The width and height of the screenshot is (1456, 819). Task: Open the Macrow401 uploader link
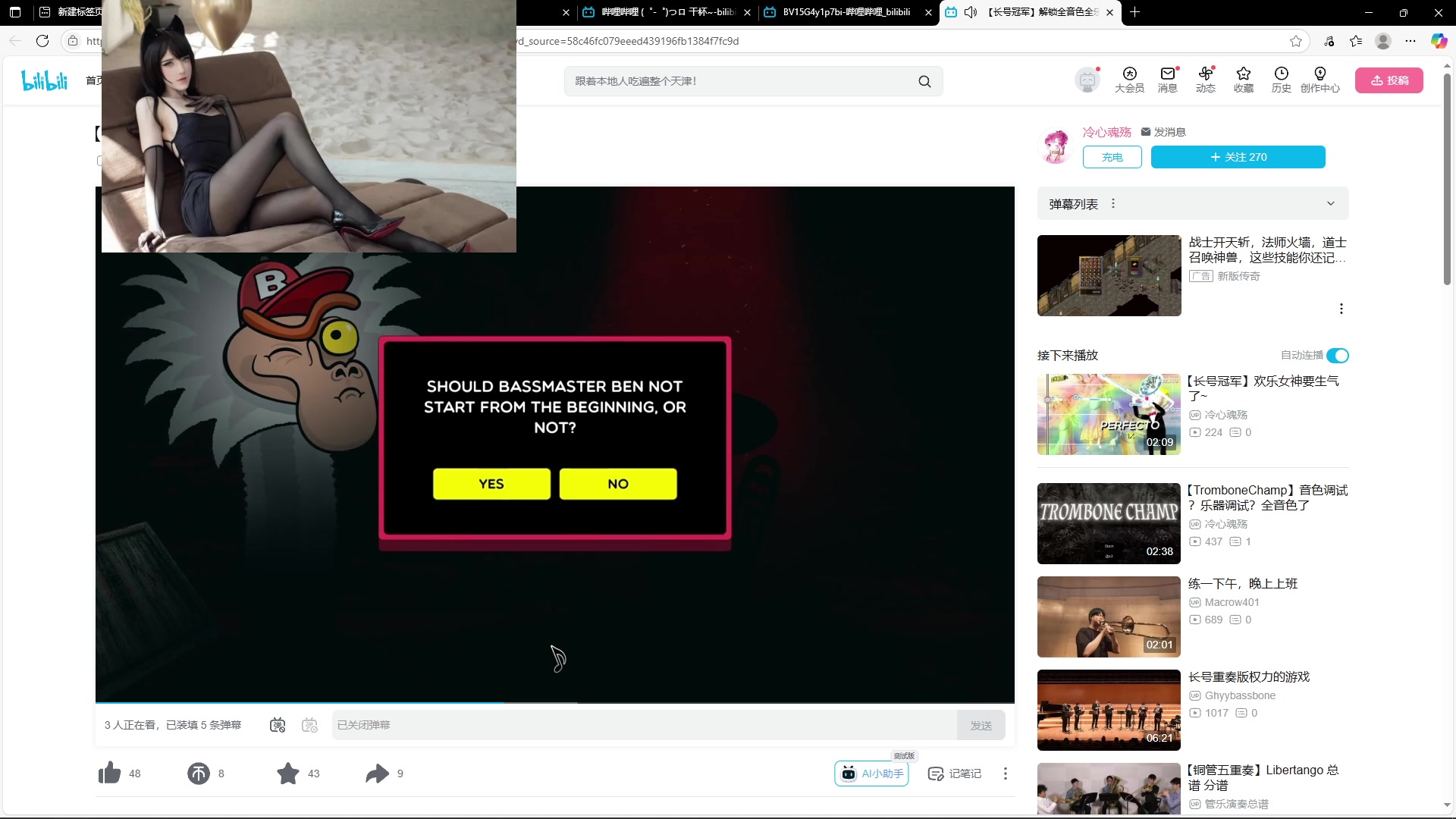(1232, 602)
